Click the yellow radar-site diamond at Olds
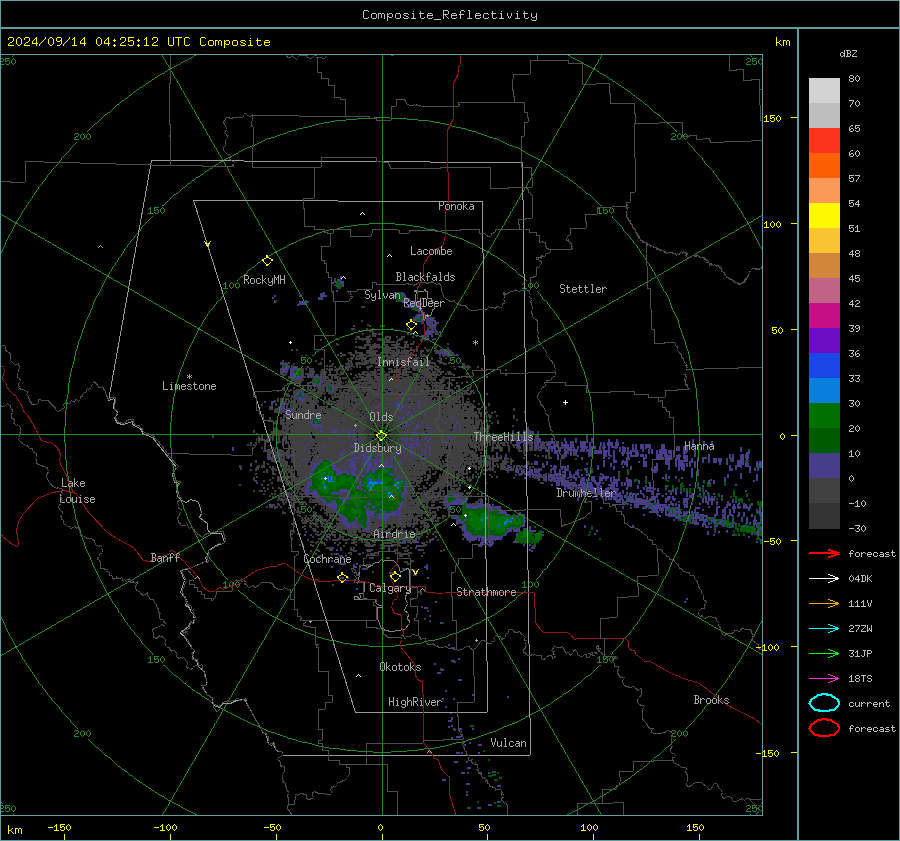 coord(381,436)
